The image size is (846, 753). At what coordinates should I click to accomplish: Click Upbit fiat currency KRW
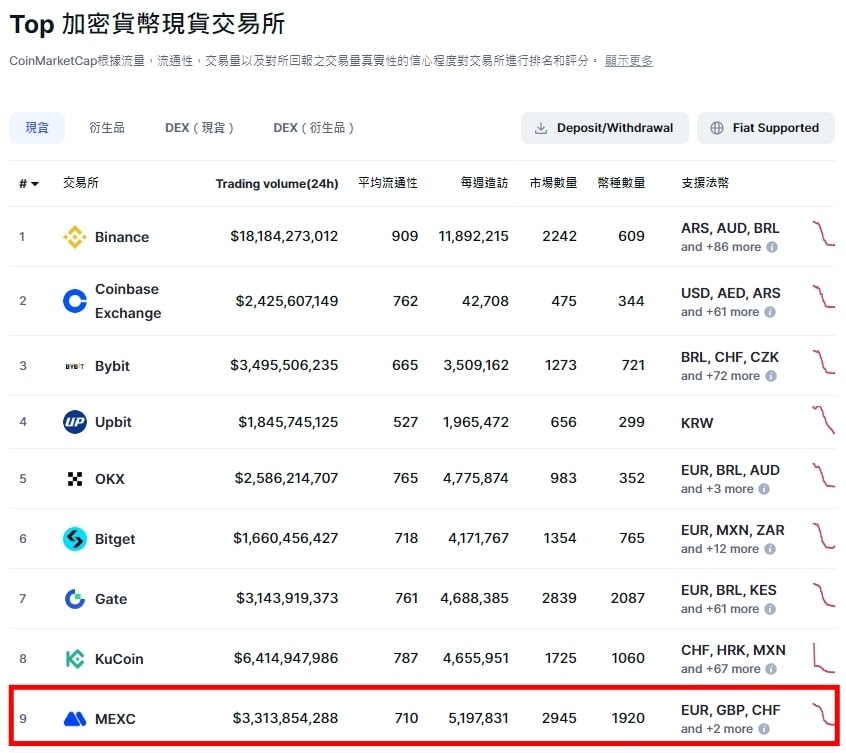(697, 423)
